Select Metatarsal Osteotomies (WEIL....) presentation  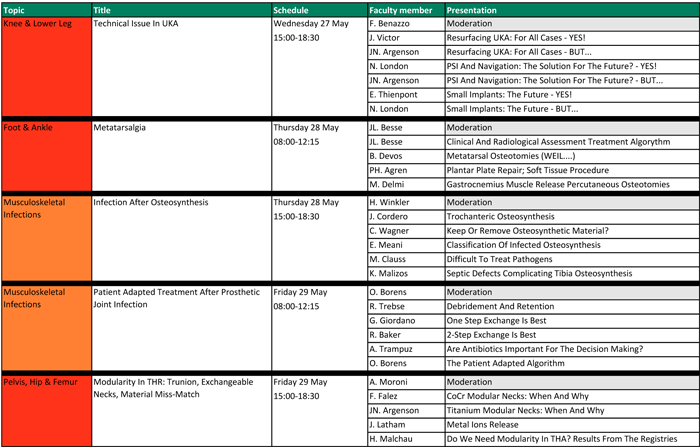click(511, 156)
